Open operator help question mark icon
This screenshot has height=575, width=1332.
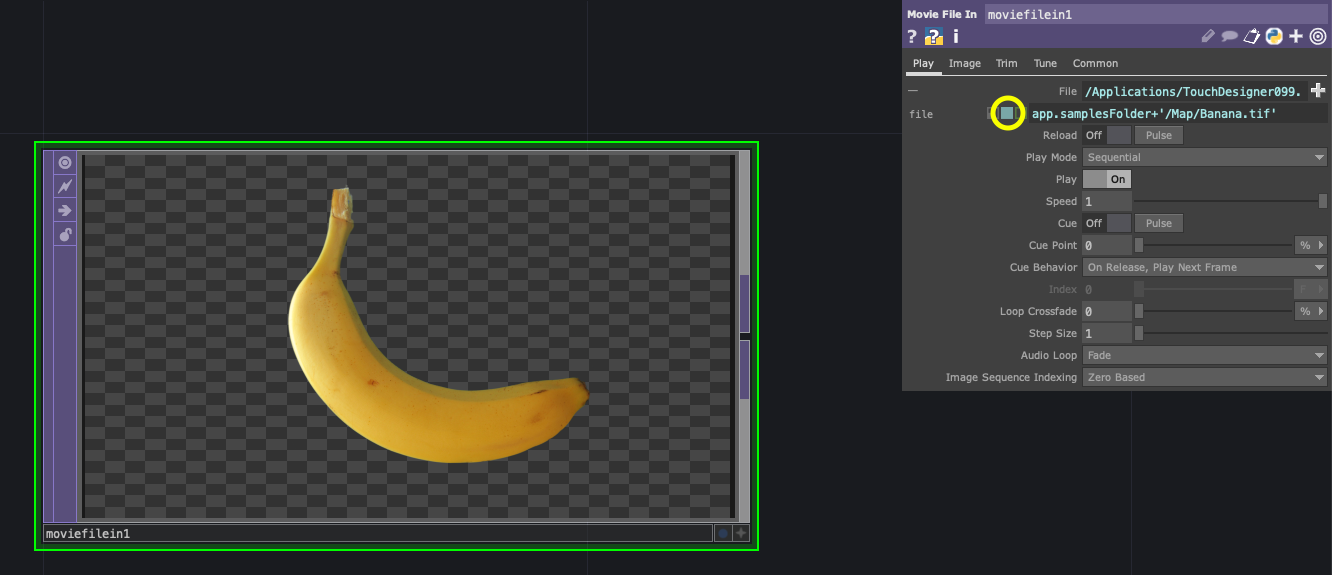tap(912, 36)
